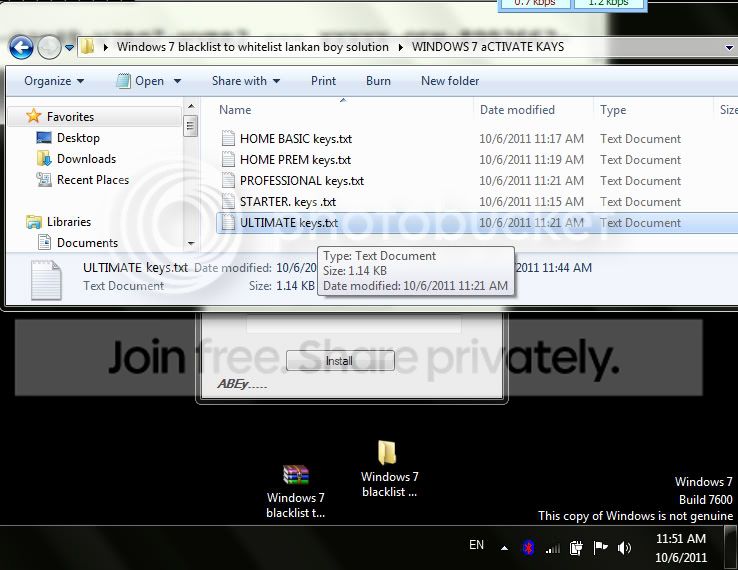Click the Show desktop strip
This screenshot has width=738, height=570.
pos(730,548)
